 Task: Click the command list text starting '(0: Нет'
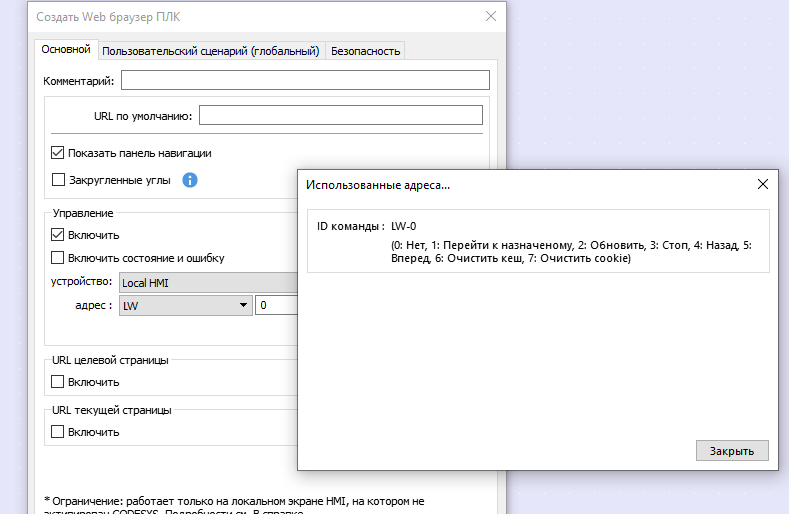571,252
